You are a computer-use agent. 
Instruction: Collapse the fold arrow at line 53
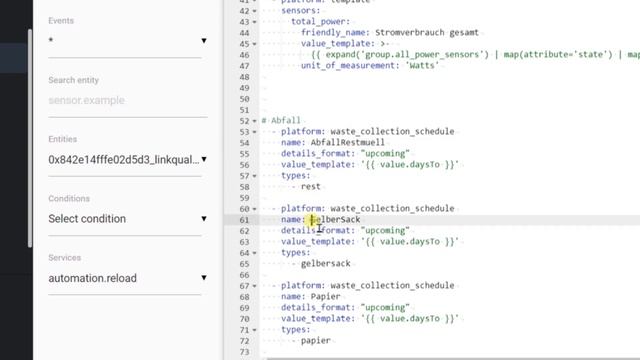(x=255, y=132)
